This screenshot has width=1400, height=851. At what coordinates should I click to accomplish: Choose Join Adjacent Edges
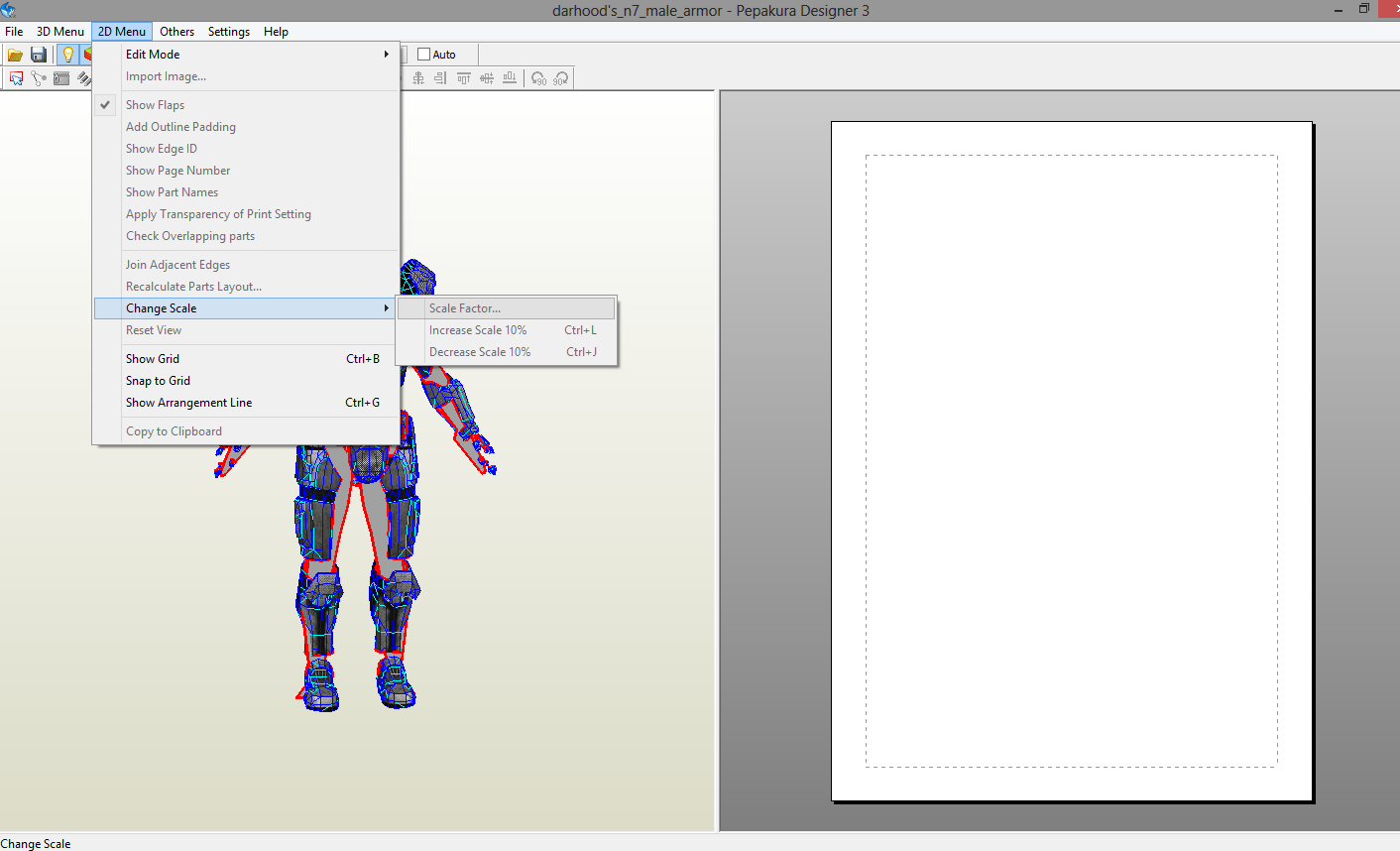pos(246,265)
